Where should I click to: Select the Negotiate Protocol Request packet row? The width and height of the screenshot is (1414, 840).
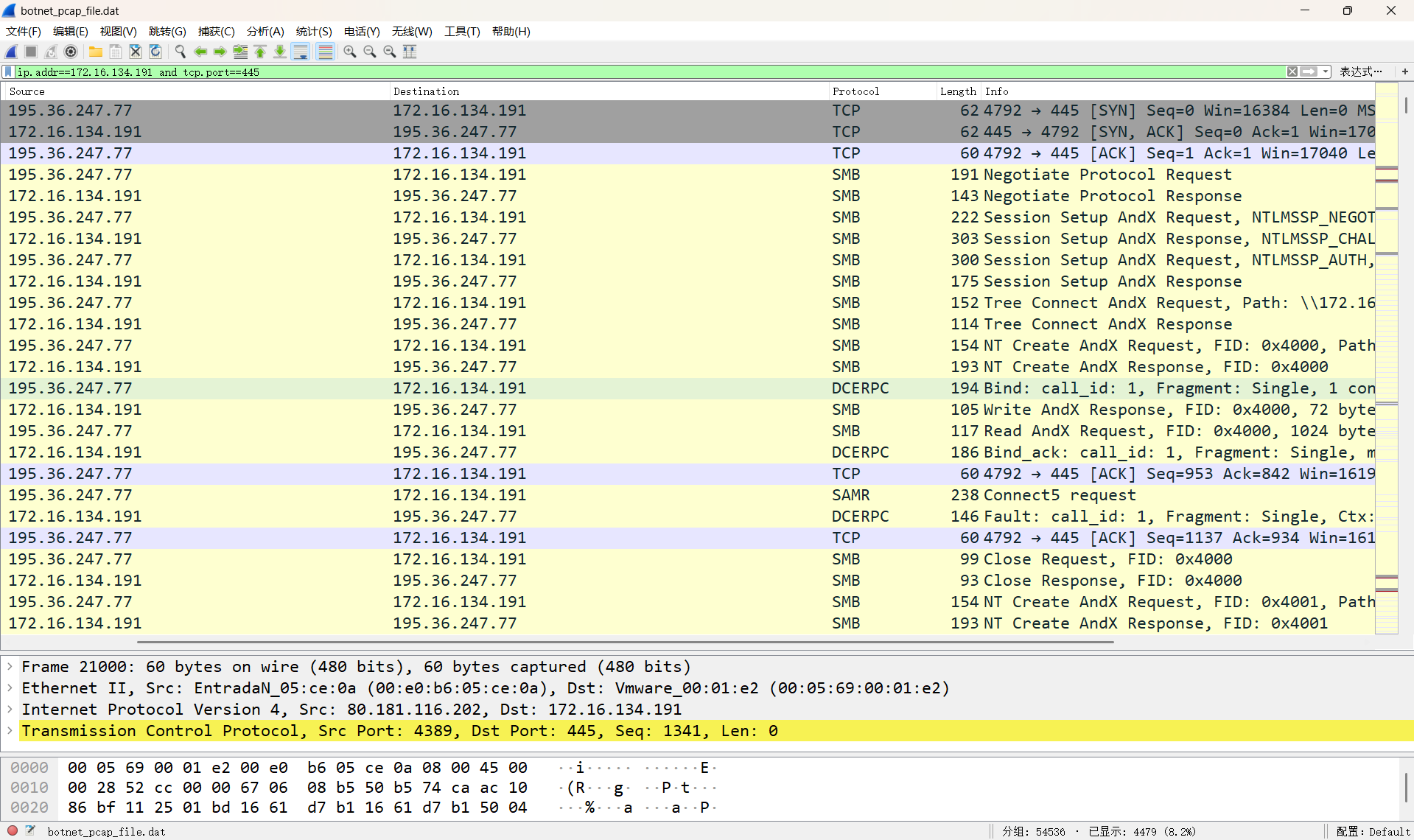688,175
